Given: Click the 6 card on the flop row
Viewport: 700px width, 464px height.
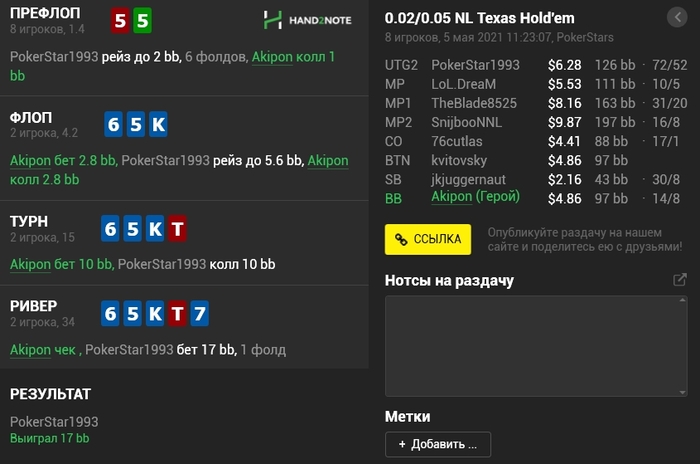Looking at the screenshot, I should point(113,124).
